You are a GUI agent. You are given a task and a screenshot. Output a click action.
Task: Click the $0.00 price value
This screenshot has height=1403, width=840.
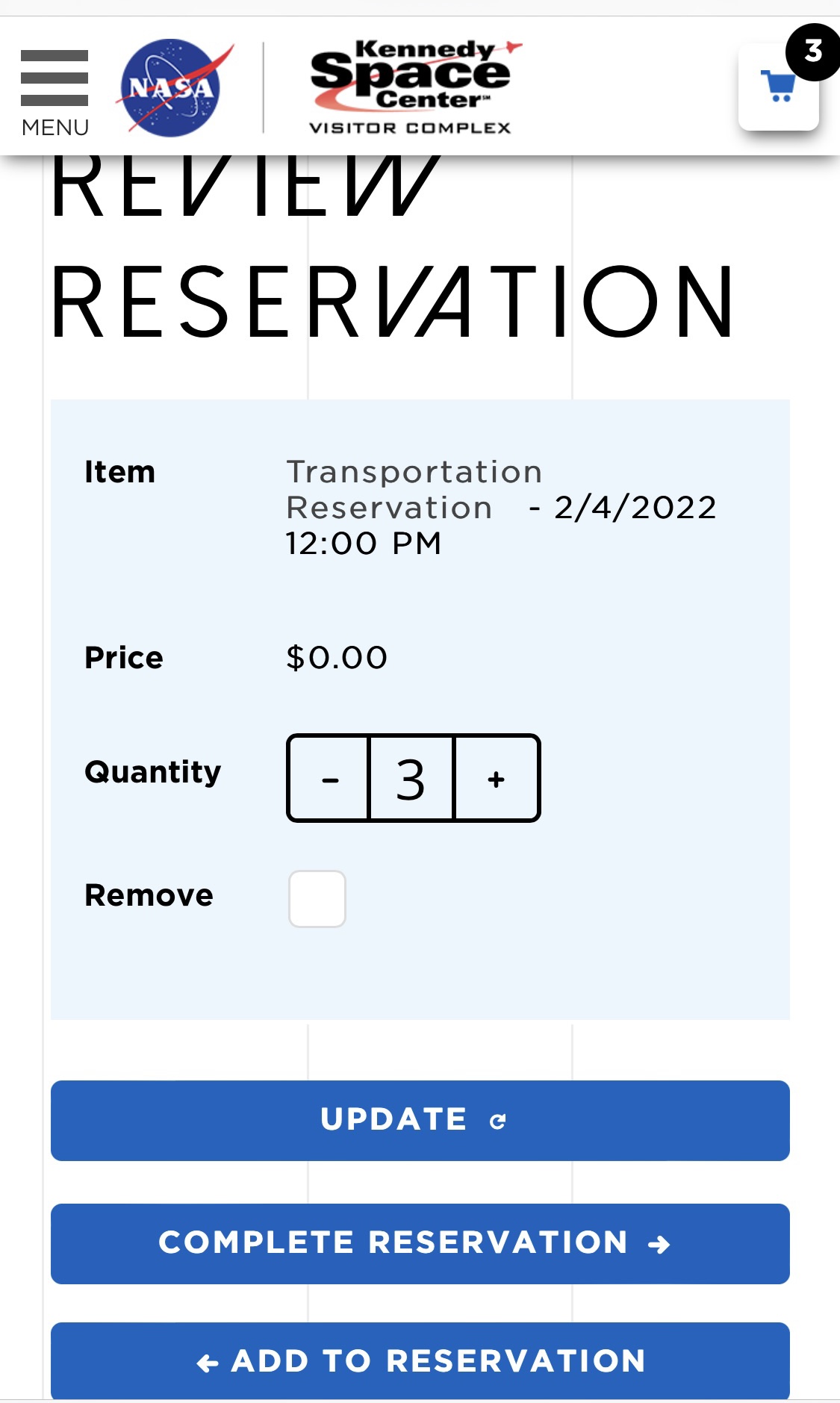(x=337, y=658)
